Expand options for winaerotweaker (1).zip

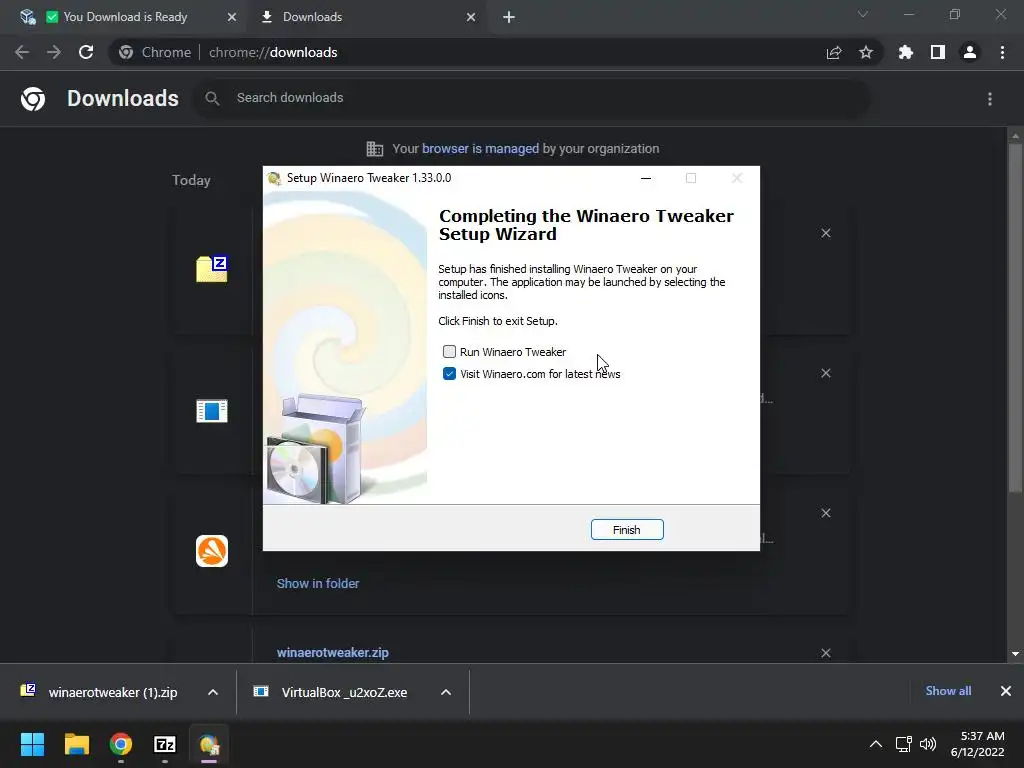click(x=213, y=692)
